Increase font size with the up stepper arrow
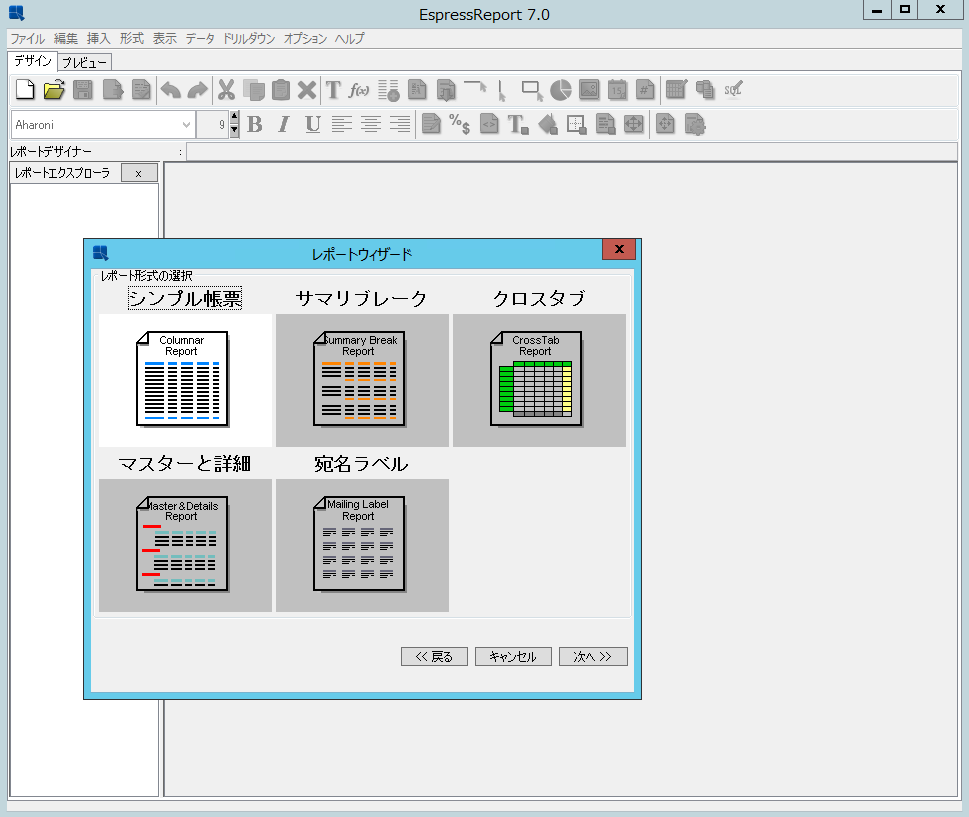Viewport: 969px width, 817px height. [x=234, y=117]
